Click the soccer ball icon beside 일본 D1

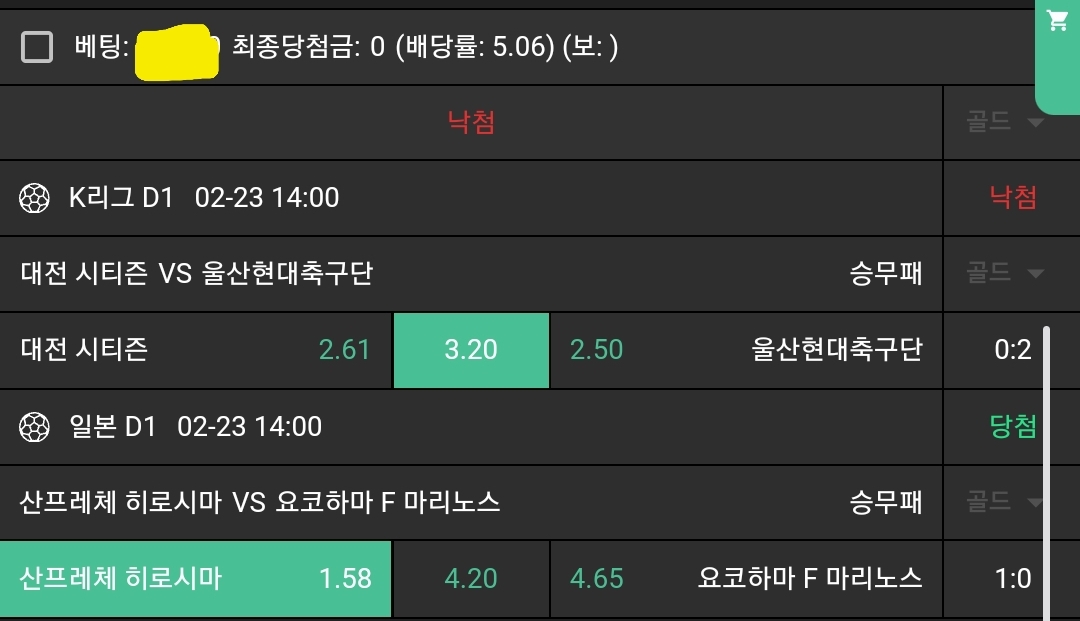(x=34, y=427)
